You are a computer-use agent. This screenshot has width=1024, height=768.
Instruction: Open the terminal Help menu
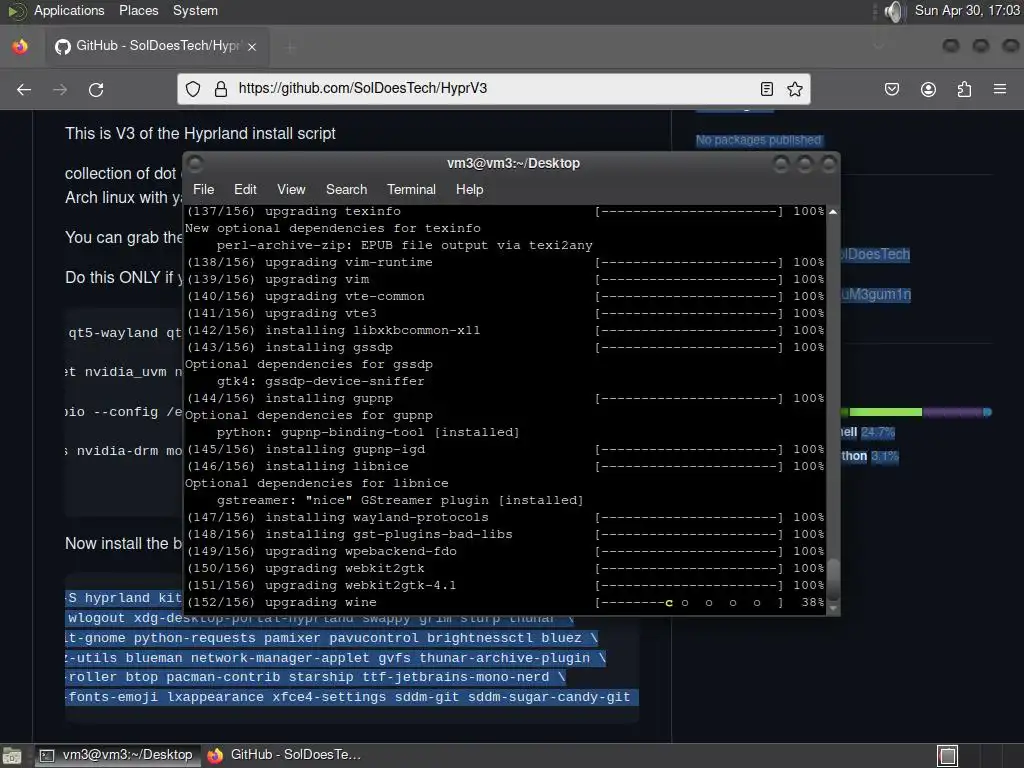pyautogui.click(x=470, y=189)
